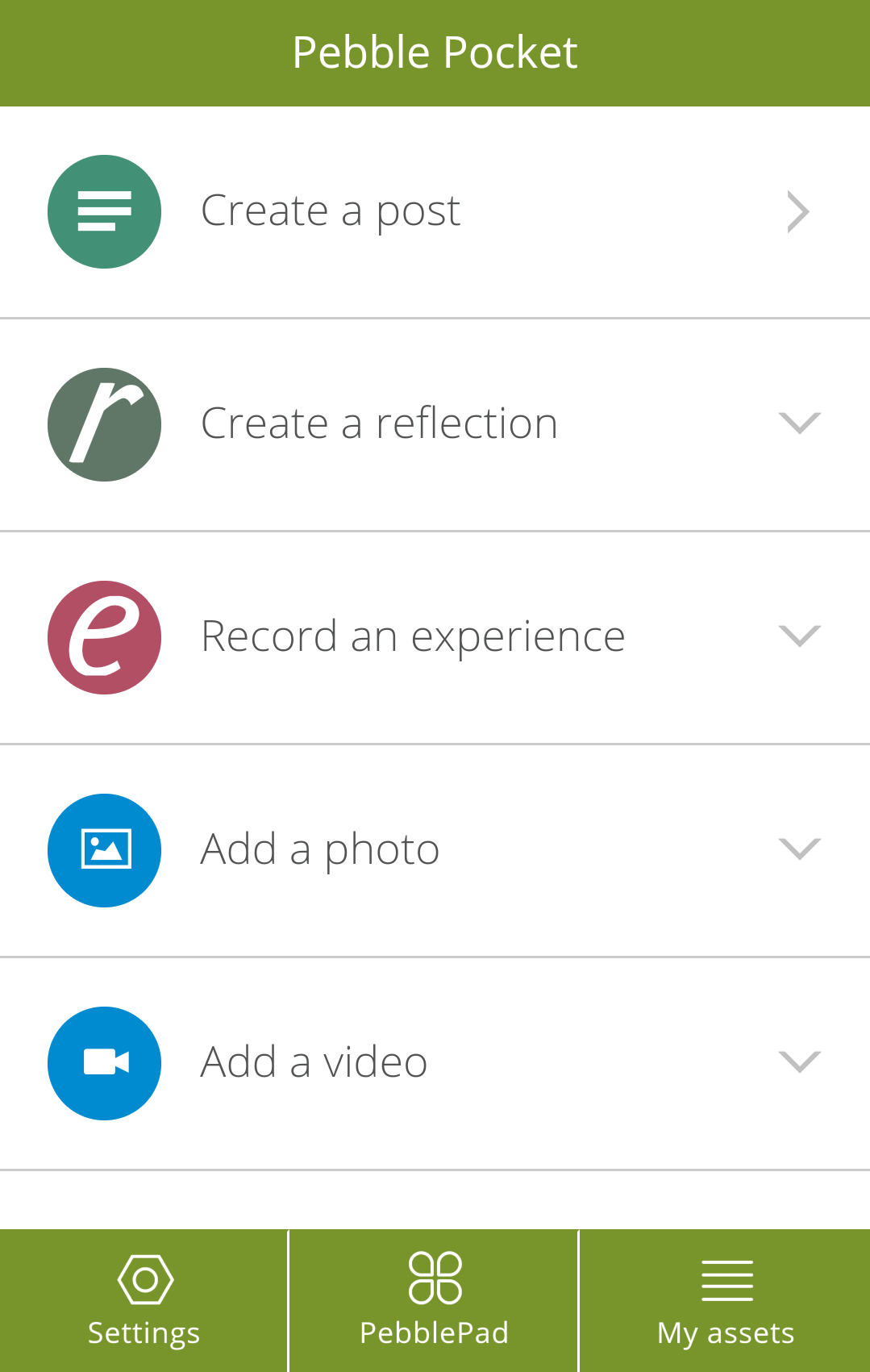Image resolution: width=870 pixels, height=1372 pixels.
Task: Tap the blue video camera icon
Action: point(104,1063)
